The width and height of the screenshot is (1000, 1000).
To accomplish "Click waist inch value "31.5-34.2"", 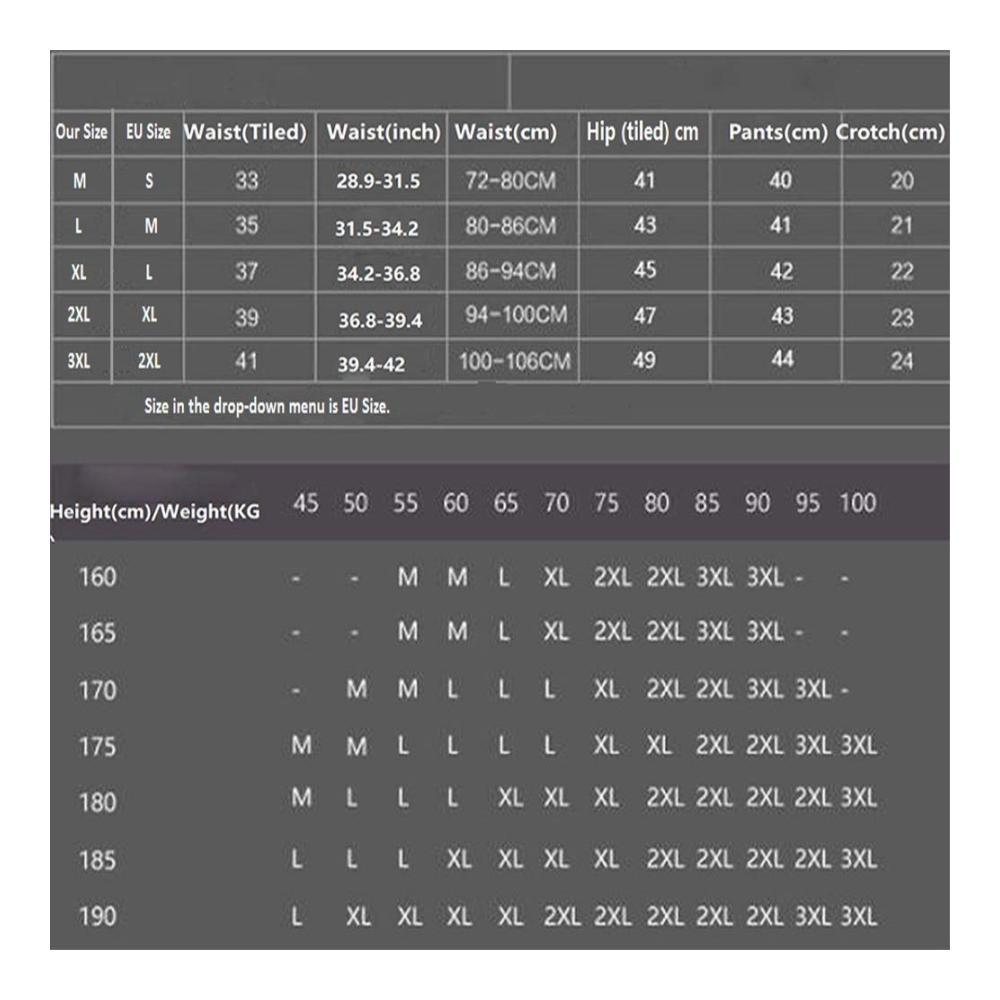I will click(377, 228).
